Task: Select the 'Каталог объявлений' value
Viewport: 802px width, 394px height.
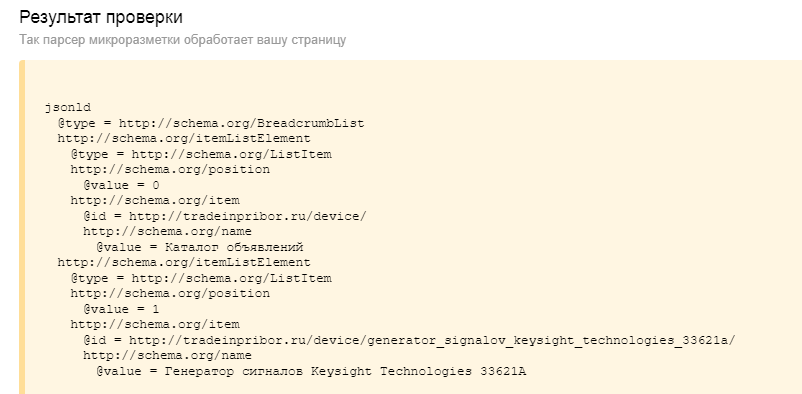Action: click(234, 247)
